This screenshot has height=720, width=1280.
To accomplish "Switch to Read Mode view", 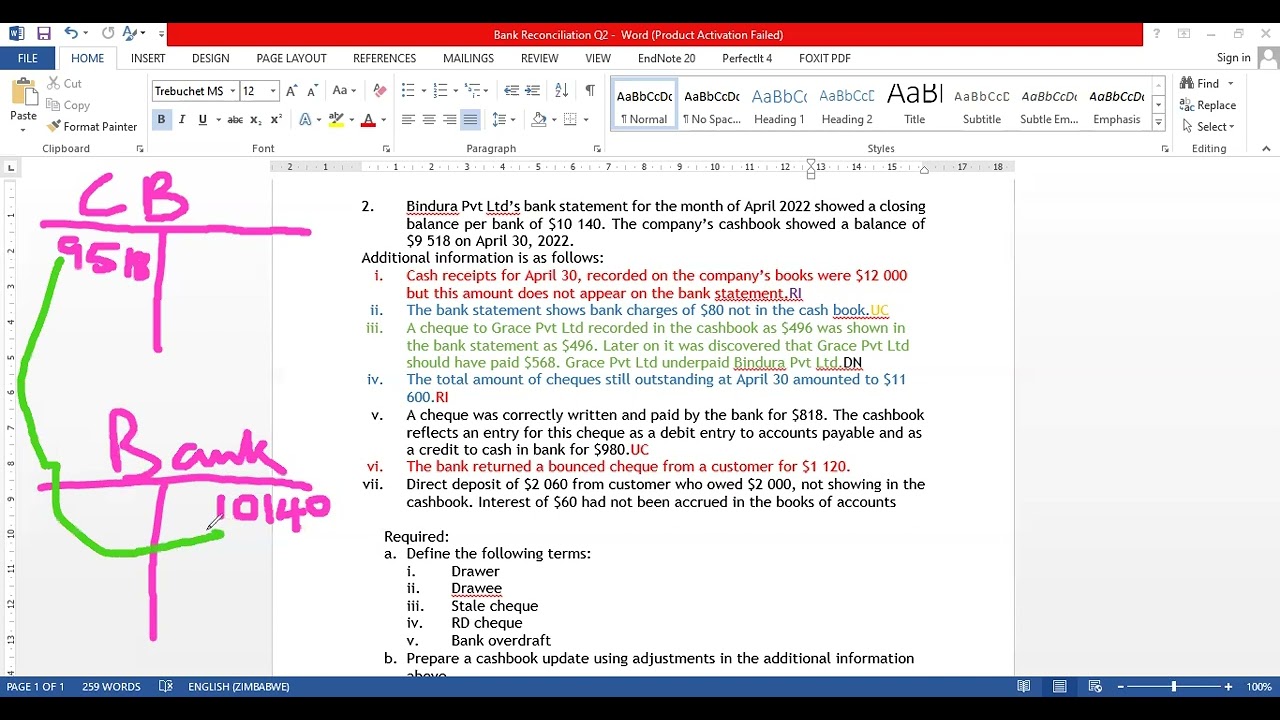I will 1024,687.
